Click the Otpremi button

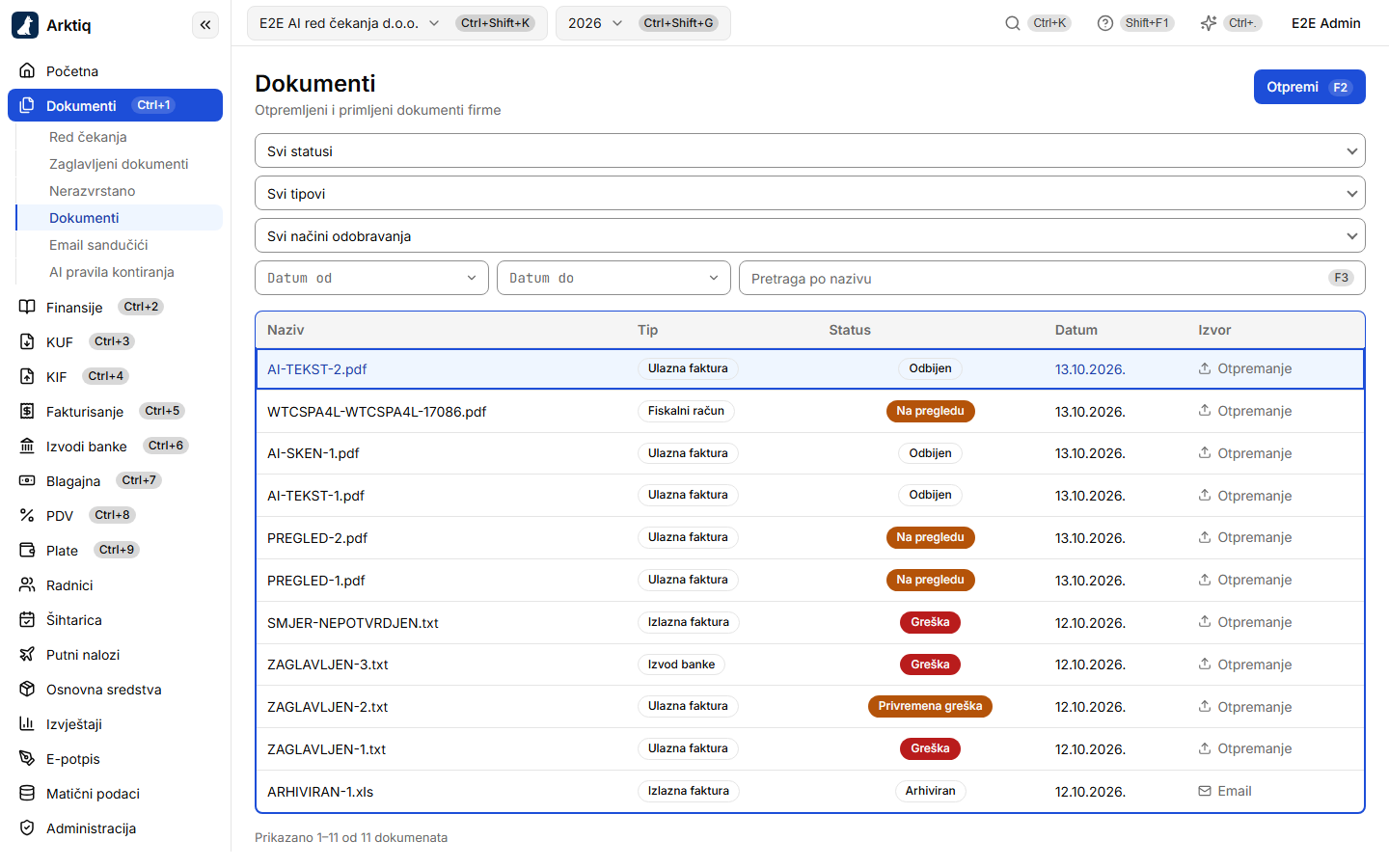click(x=1309, y=87)
